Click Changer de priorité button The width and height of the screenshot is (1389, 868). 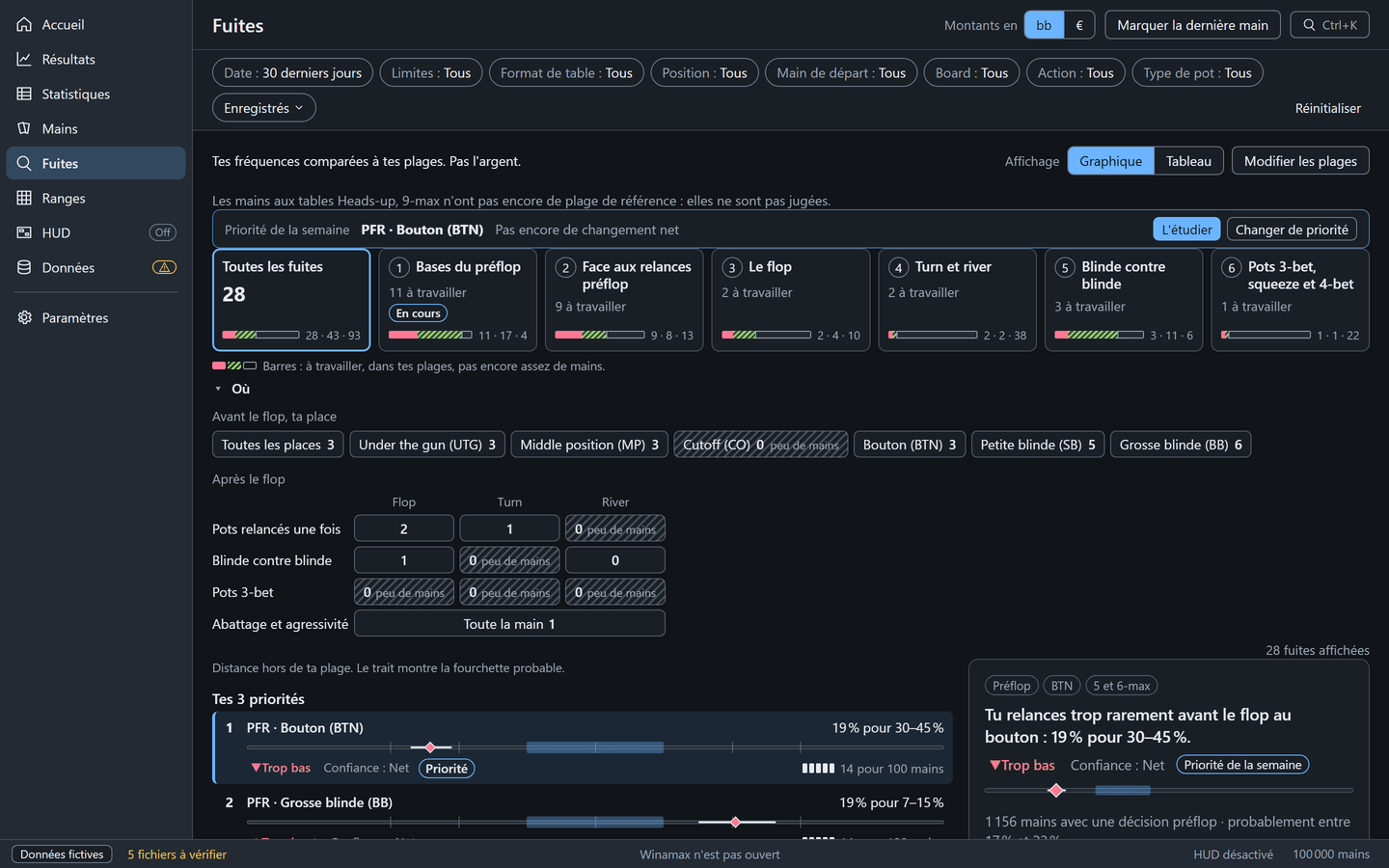pyautogui.click(x=1292, y=230)
